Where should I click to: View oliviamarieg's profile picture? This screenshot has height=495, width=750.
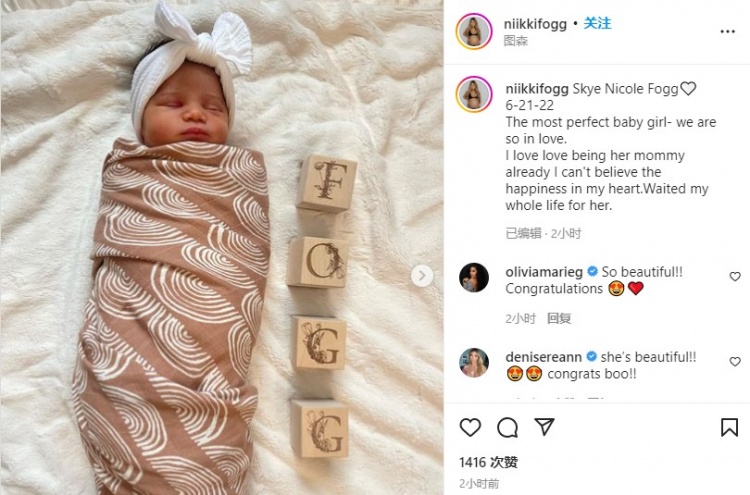[x=474, y=277]
